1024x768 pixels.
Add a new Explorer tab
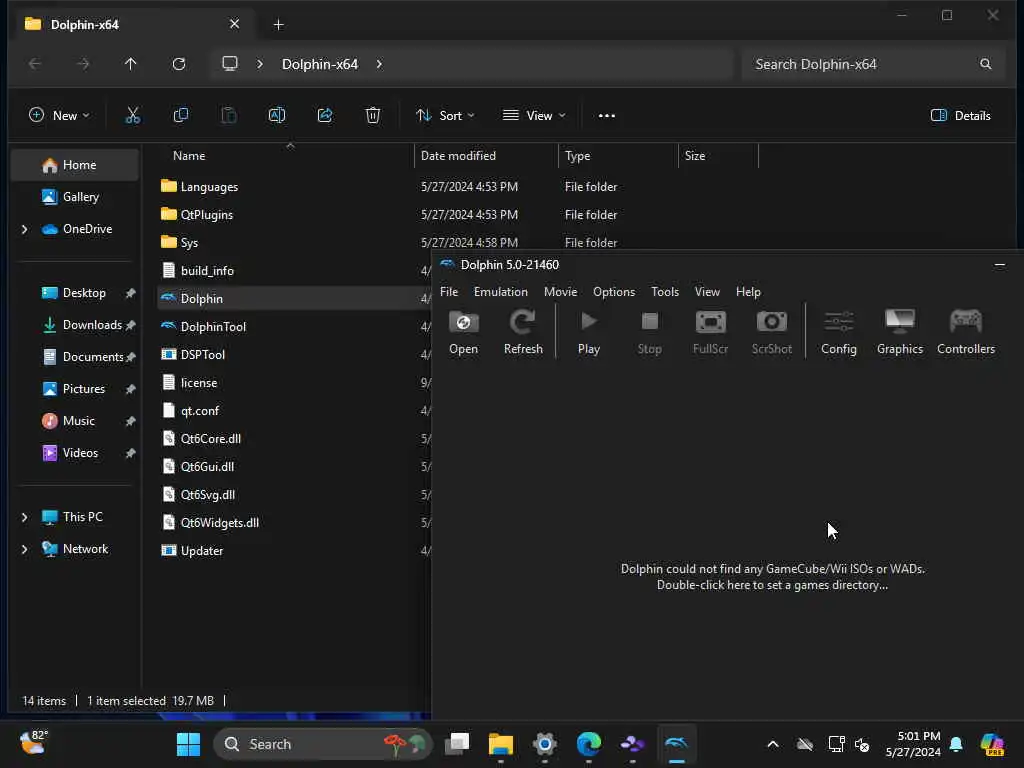click(x=278, y=25)
